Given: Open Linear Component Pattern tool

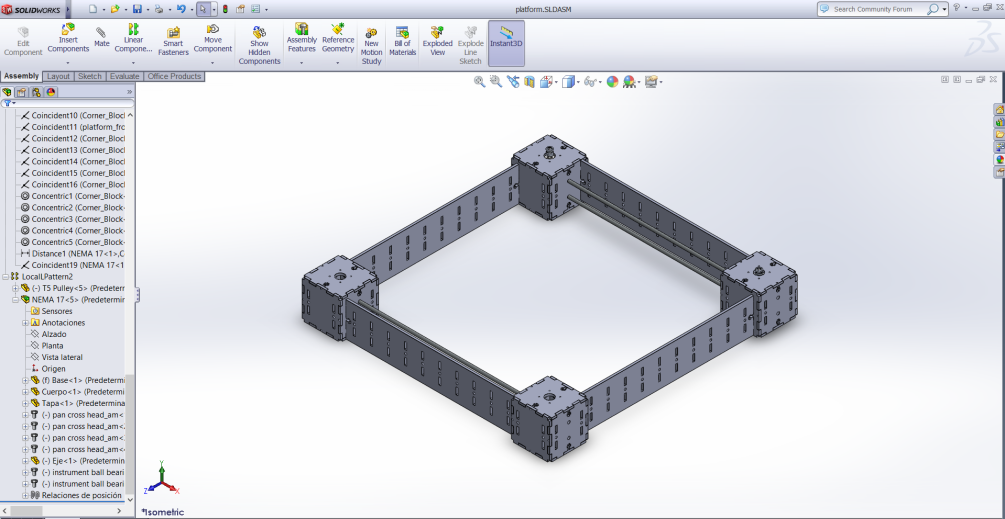Looking at the screenshot, I should (133, 38).
